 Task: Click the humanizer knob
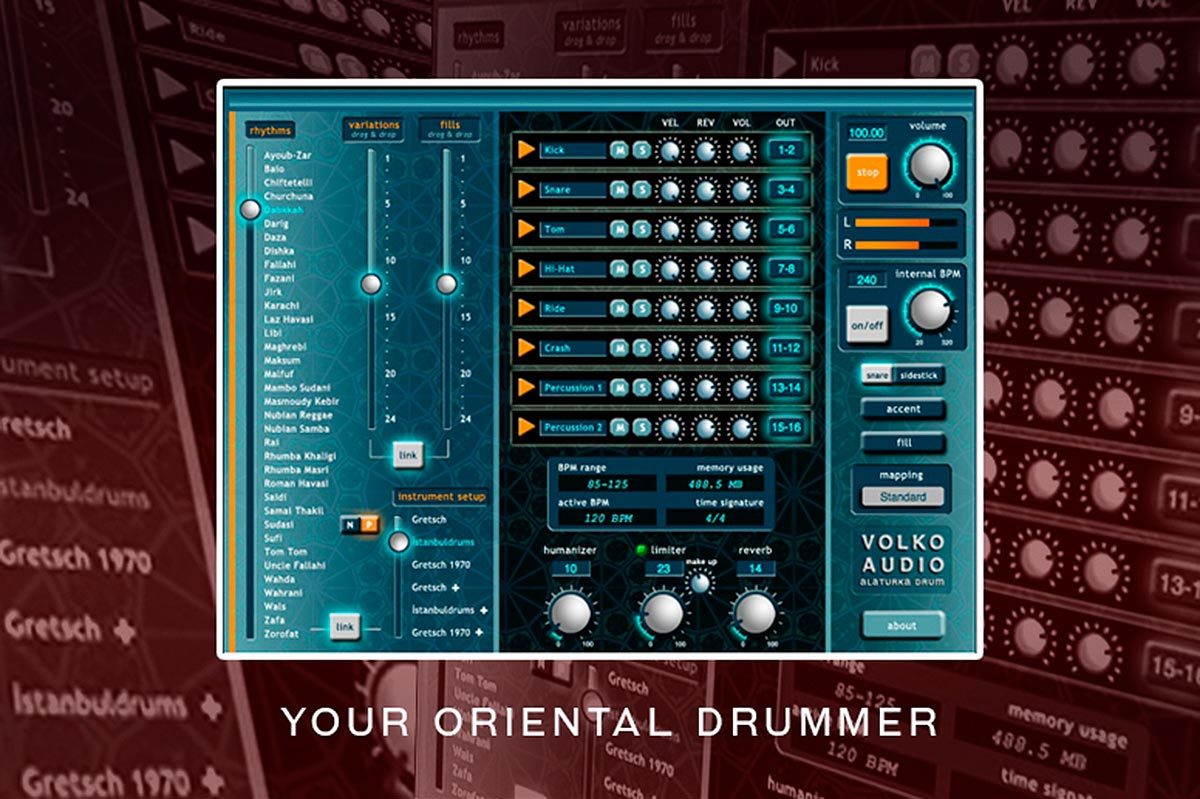tap(571, 613)
